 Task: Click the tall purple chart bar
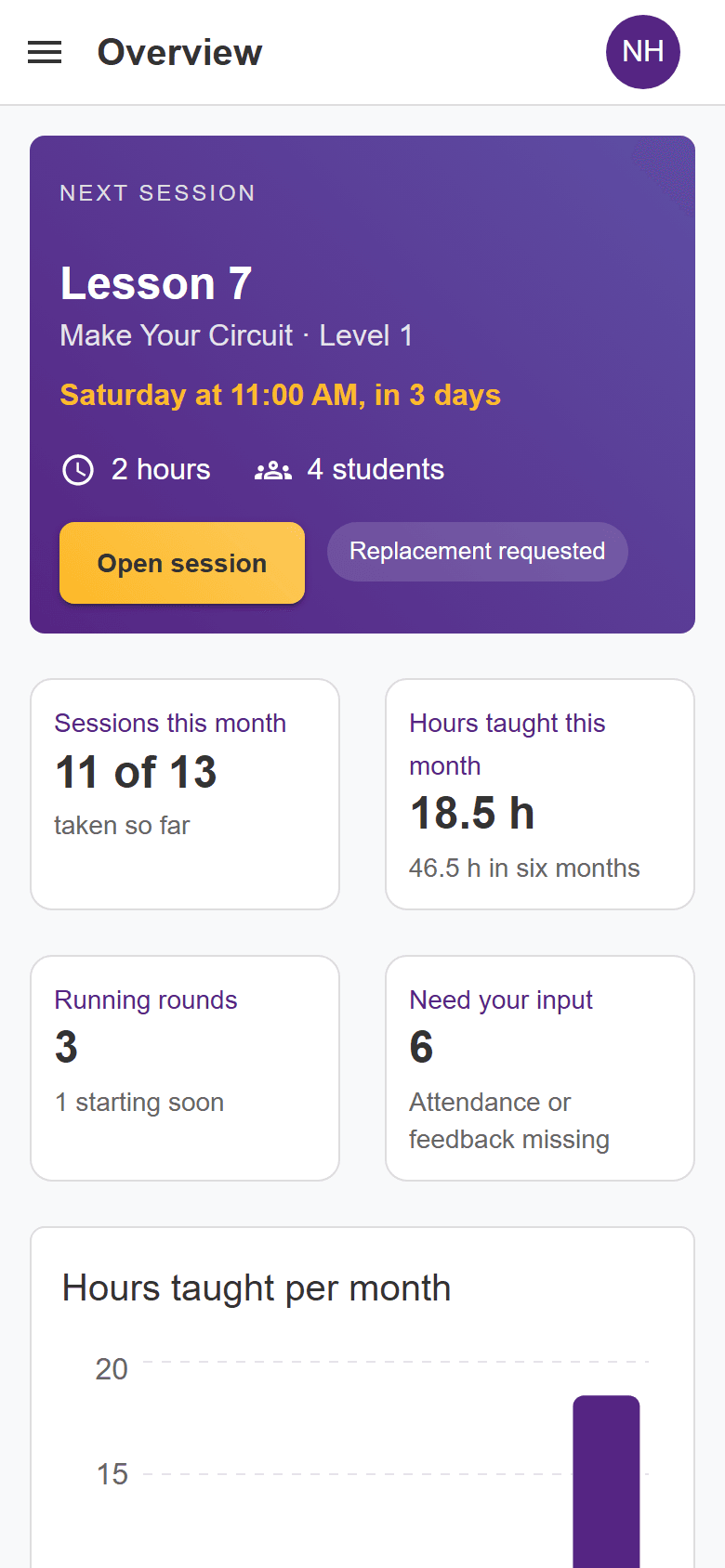click(606, 1482)
